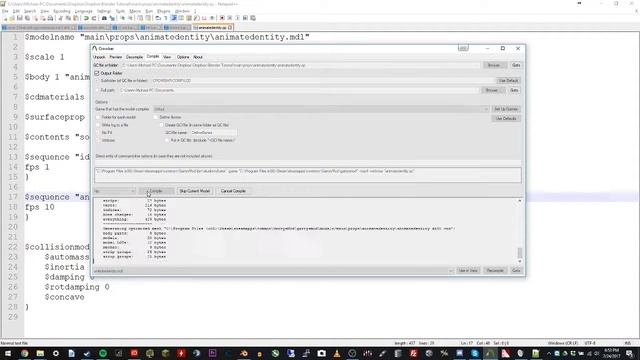
Task: Toggle the Output Folder checkbox in Crowbar
Action: (x=97, y=73)
